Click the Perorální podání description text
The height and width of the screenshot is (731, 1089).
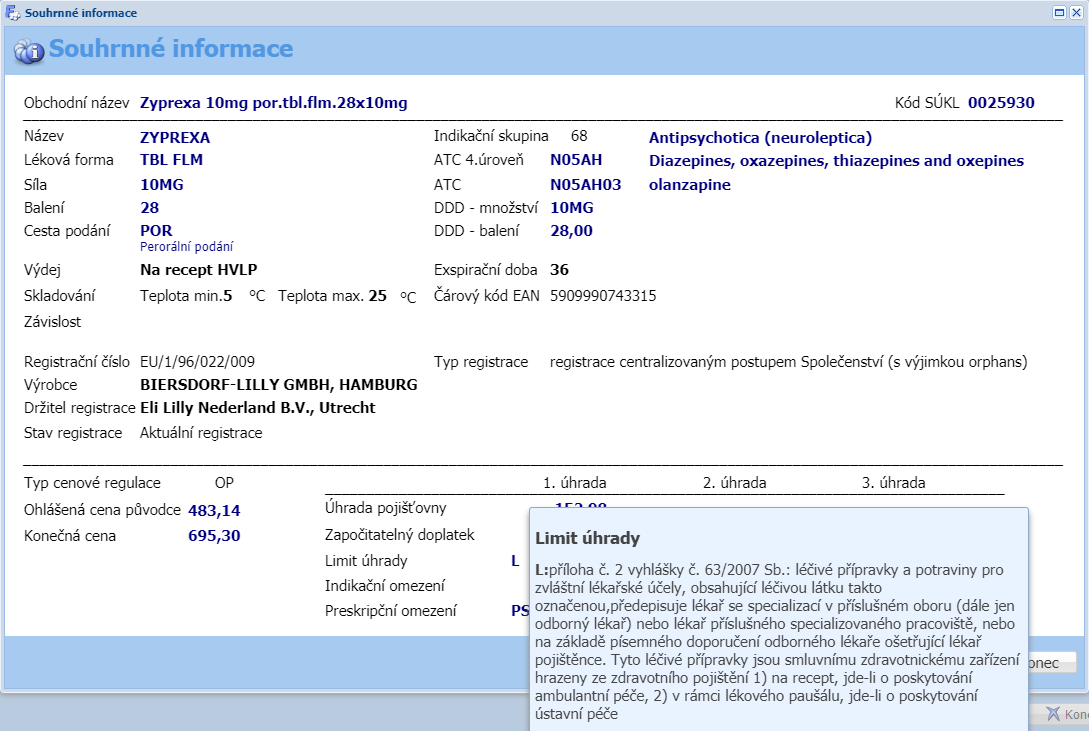click(187, 246)
